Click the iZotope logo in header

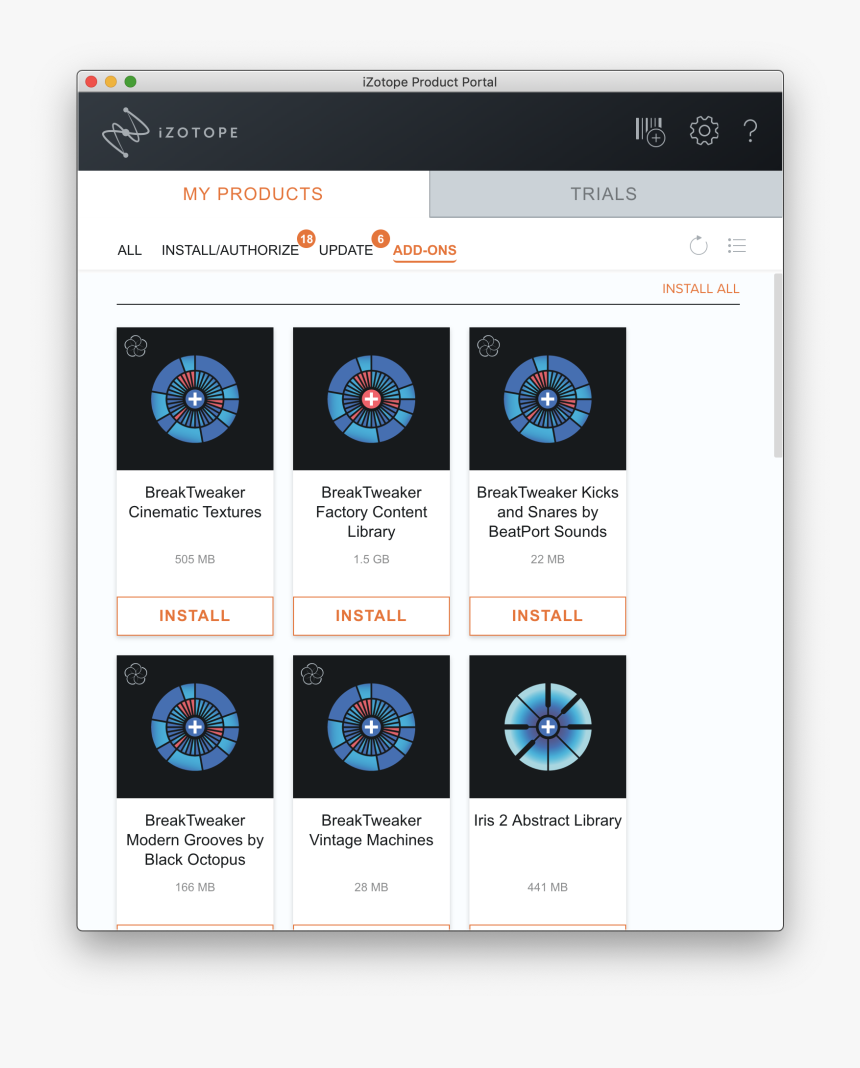tap(170, 132)
